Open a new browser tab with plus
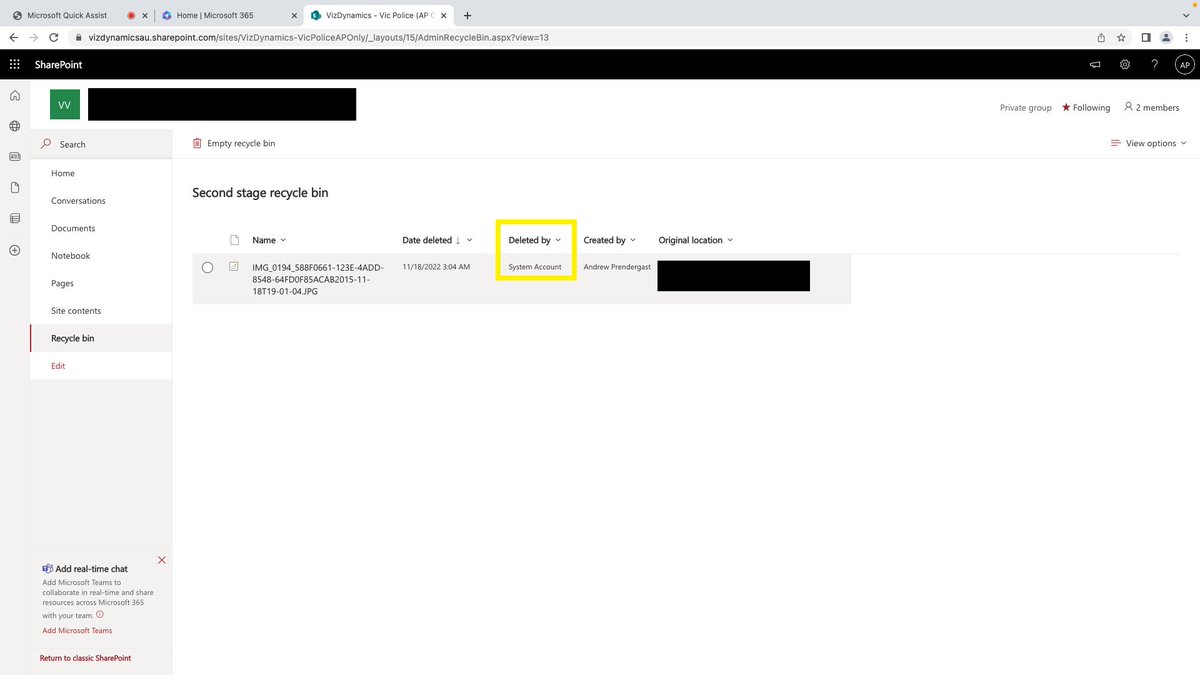This screenshot has width=1200, height=675. (x=467, y=15)
